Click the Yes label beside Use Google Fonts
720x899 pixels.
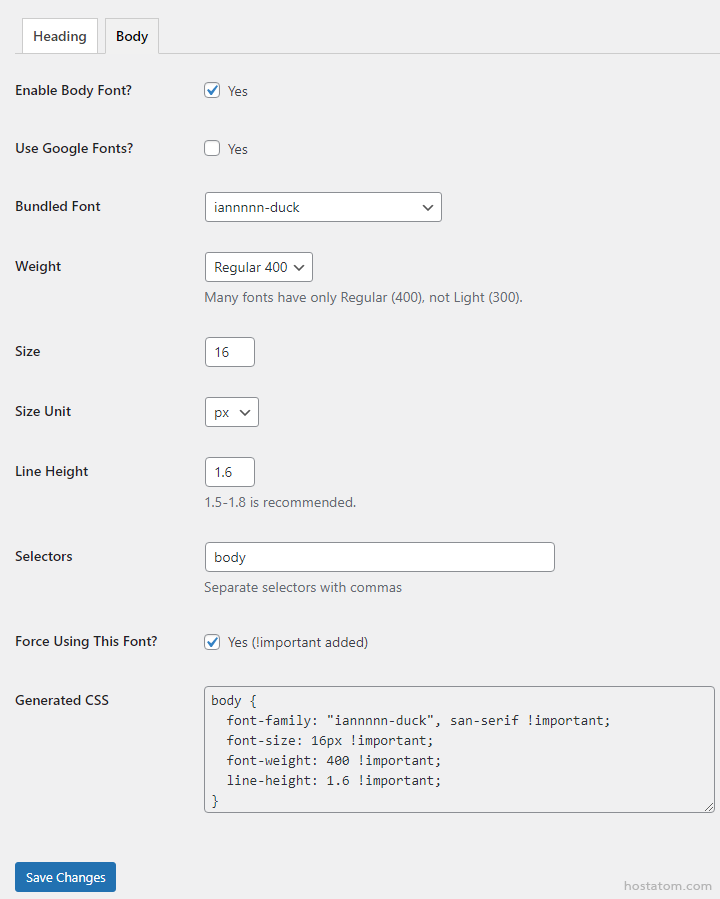click(238, 149)
